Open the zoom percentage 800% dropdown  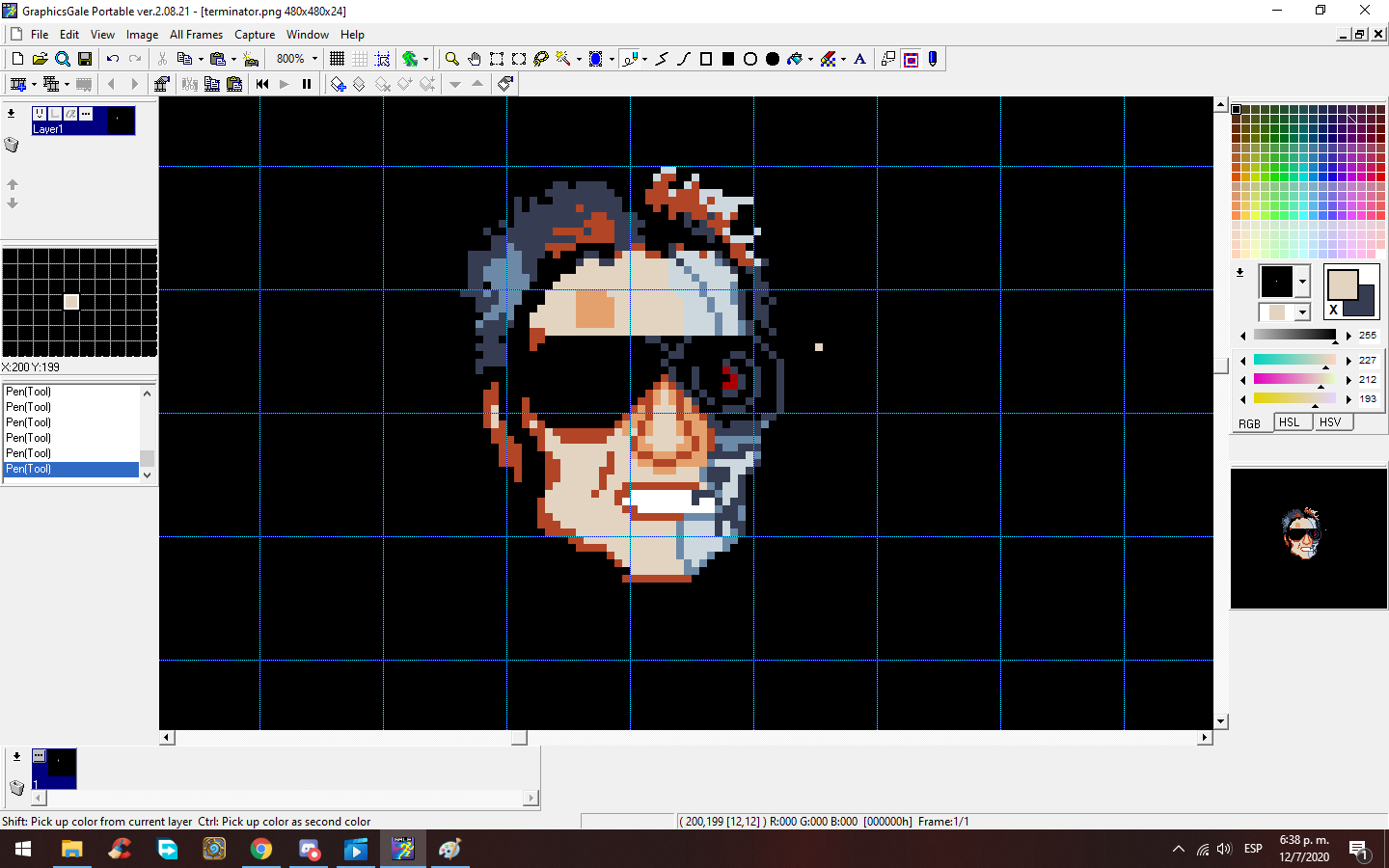click(x=314, y=59)
